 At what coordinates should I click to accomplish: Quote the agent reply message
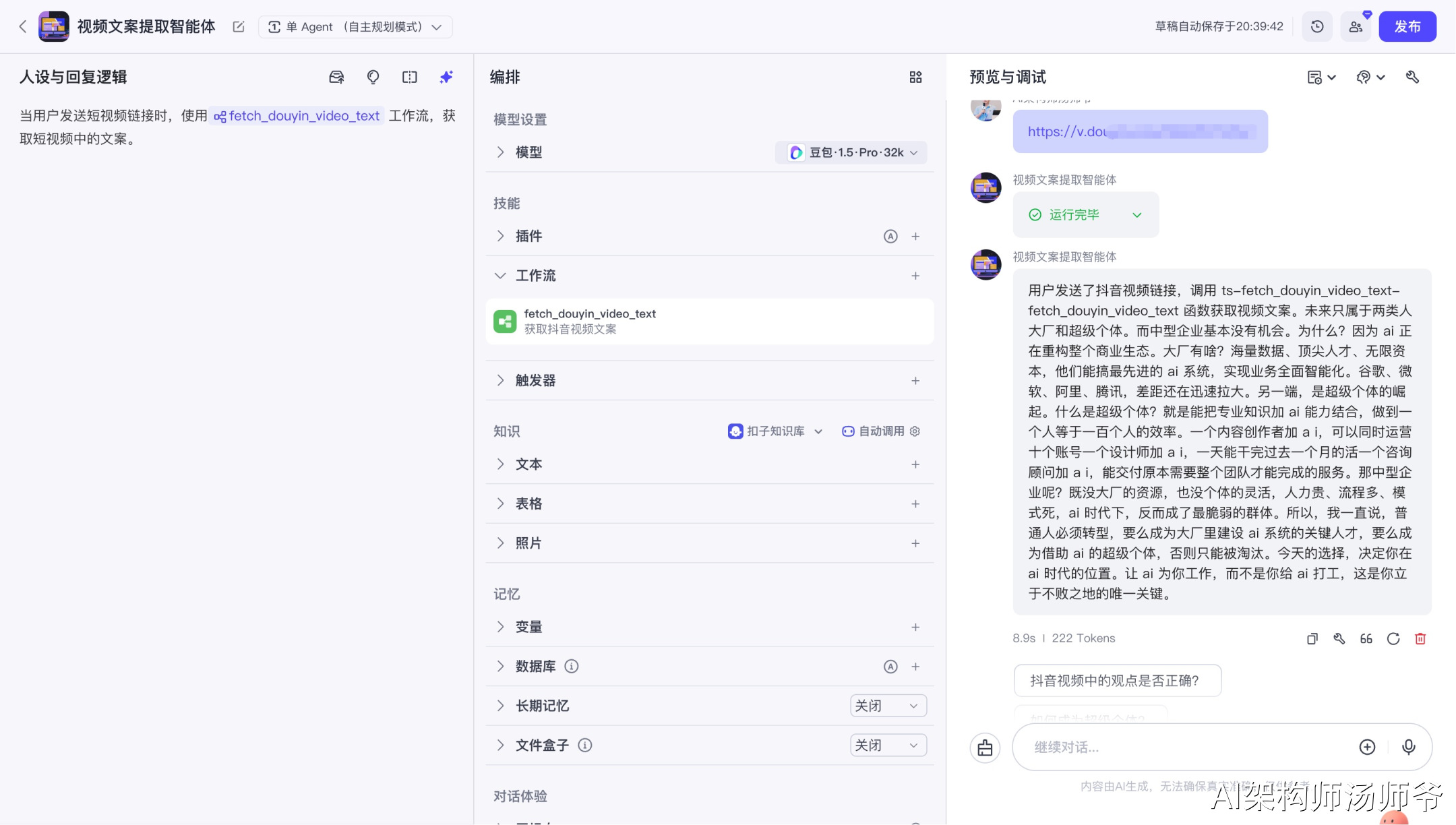tap(1366, 638)
